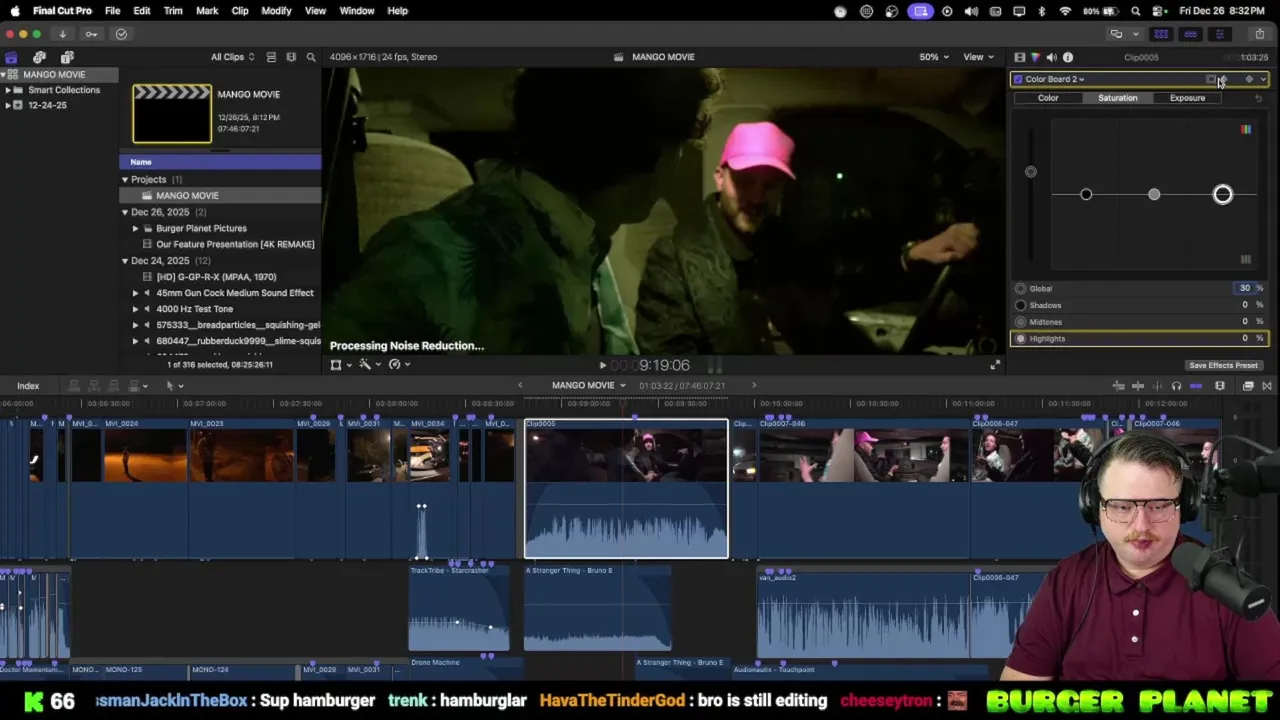Viewport: 1280px width, 720px height.
Task: Open the File menu
Action: point(113,11)
